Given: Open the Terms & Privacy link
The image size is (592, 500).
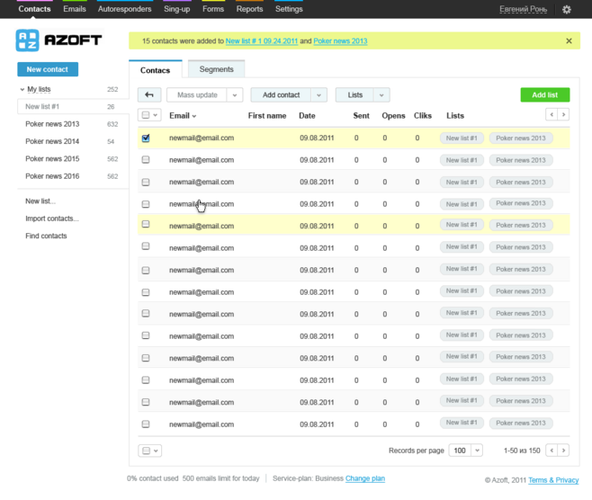Looking at the screenshot, I should tap(553, 480).
